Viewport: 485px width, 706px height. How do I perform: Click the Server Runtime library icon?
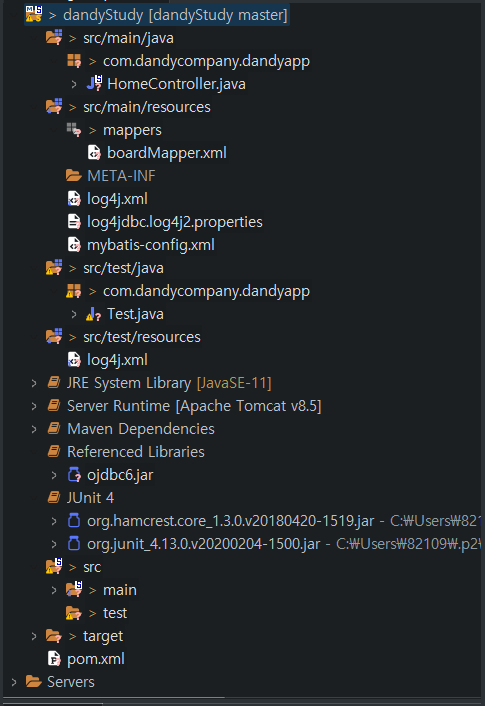pos(54,406)
